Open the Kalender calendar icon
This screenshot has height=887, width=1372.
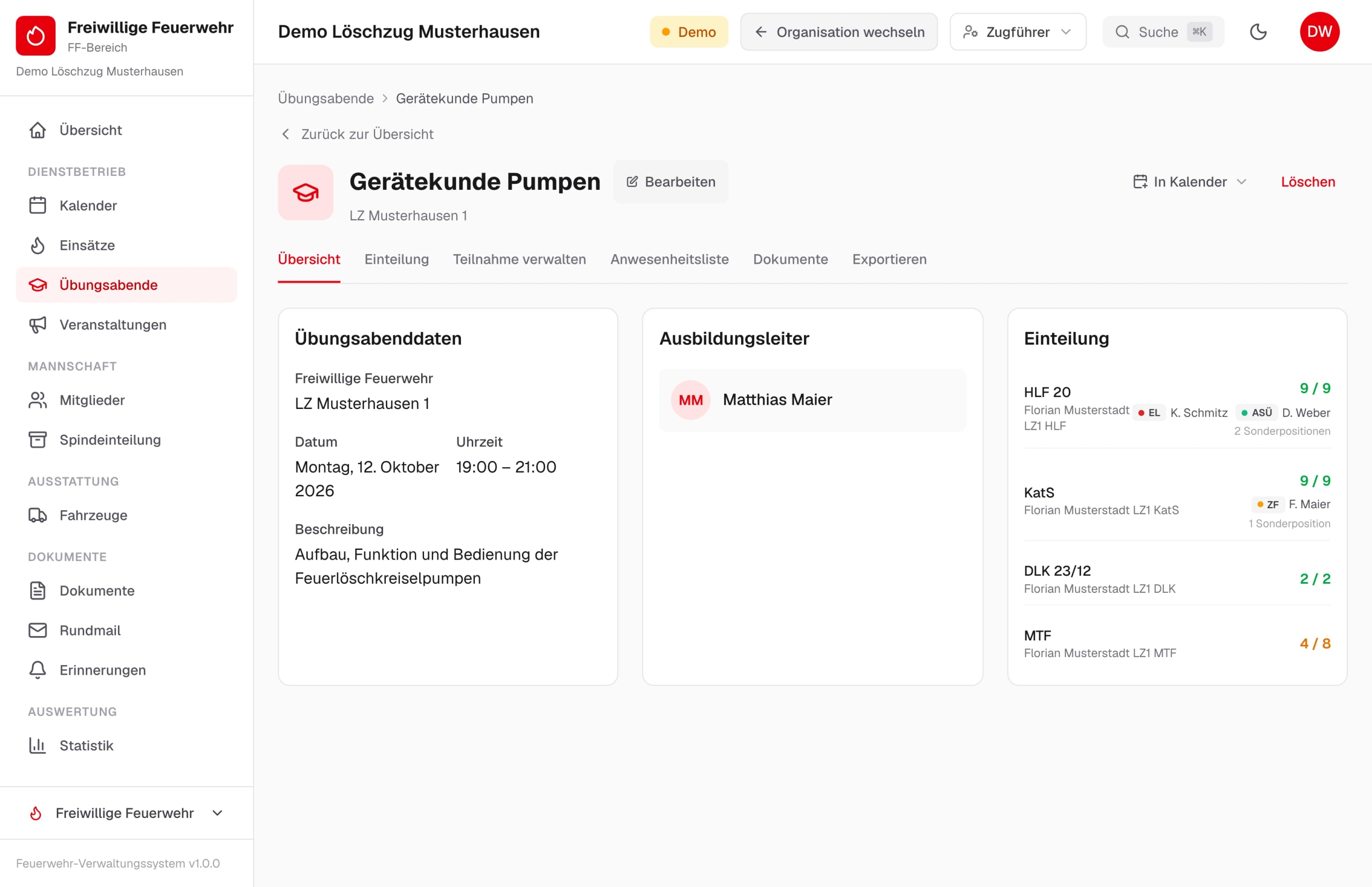click(38, 206)
